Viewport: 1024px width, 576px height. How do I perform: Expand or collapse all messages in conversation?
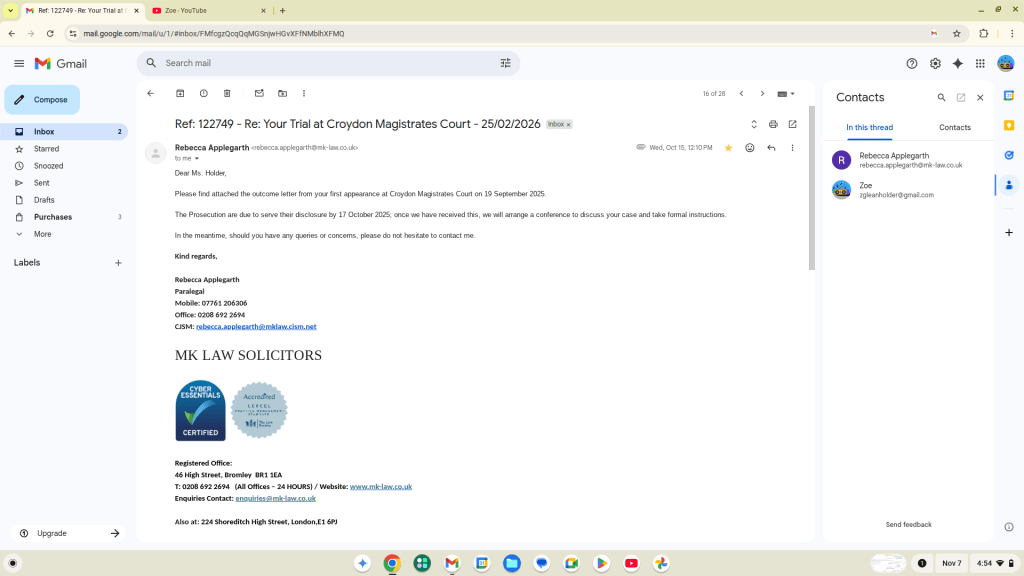[x=754, y=124]
